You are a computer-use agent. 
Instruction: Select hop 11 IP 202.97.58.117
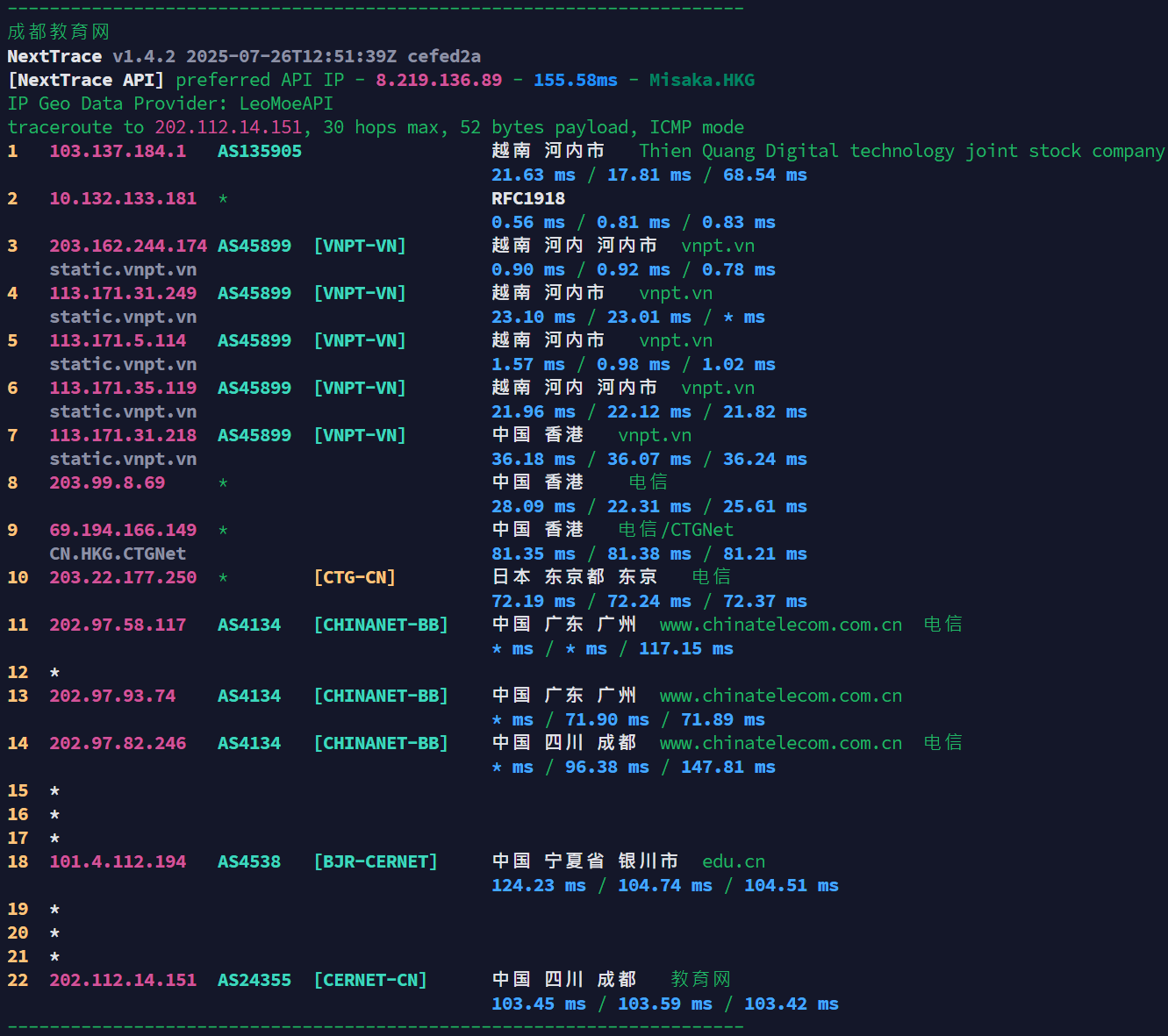click(118, 625)
